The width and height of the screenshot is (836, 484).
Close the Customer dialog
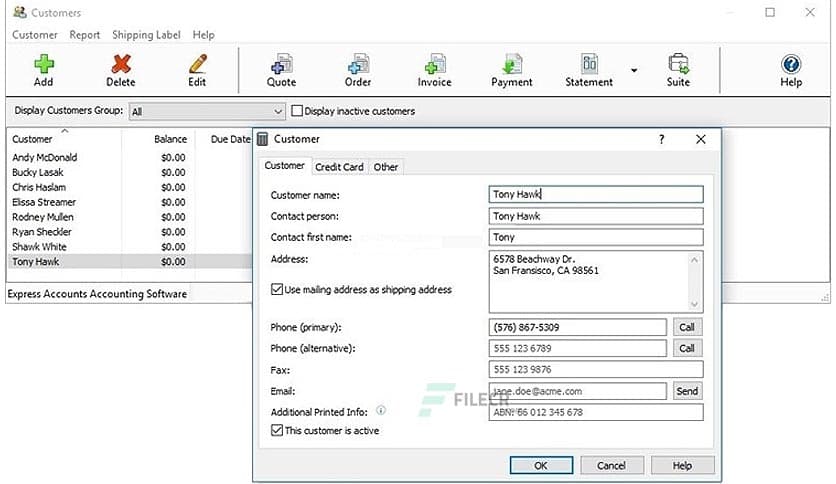[x=701, y=139]
